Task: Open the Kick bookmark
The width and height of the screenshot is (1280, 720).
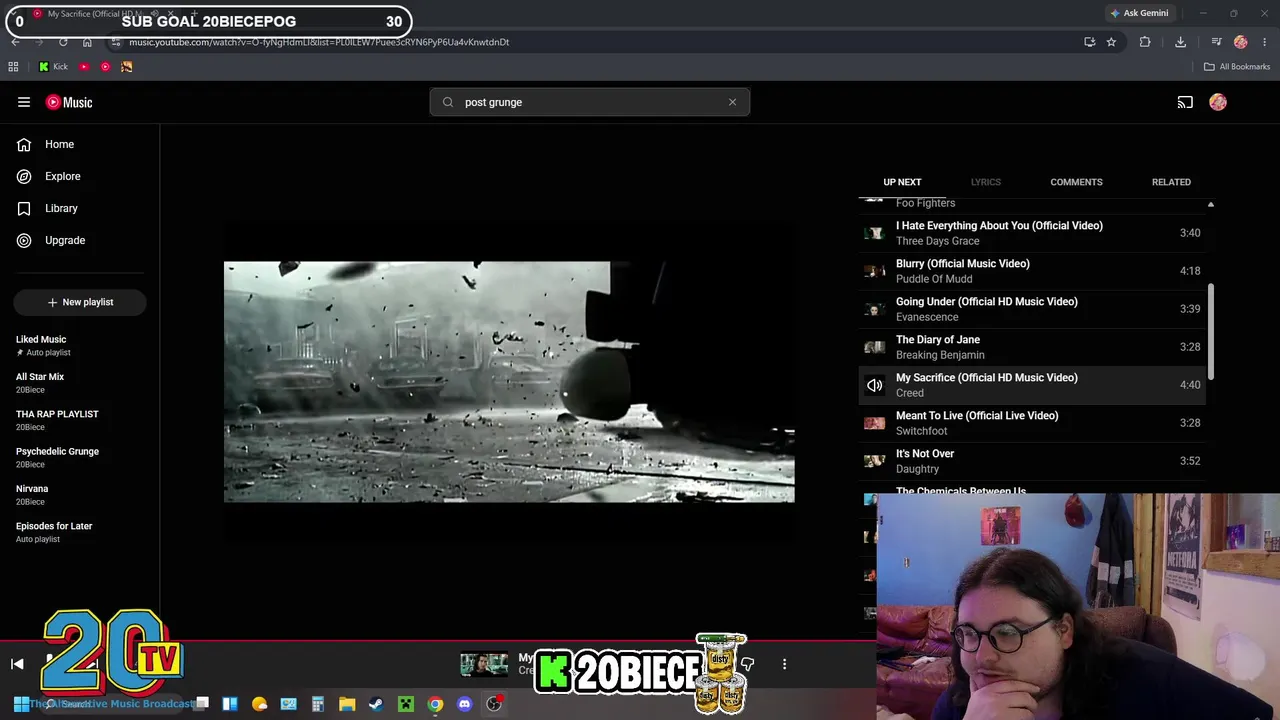Action: [x=53, y=67]
